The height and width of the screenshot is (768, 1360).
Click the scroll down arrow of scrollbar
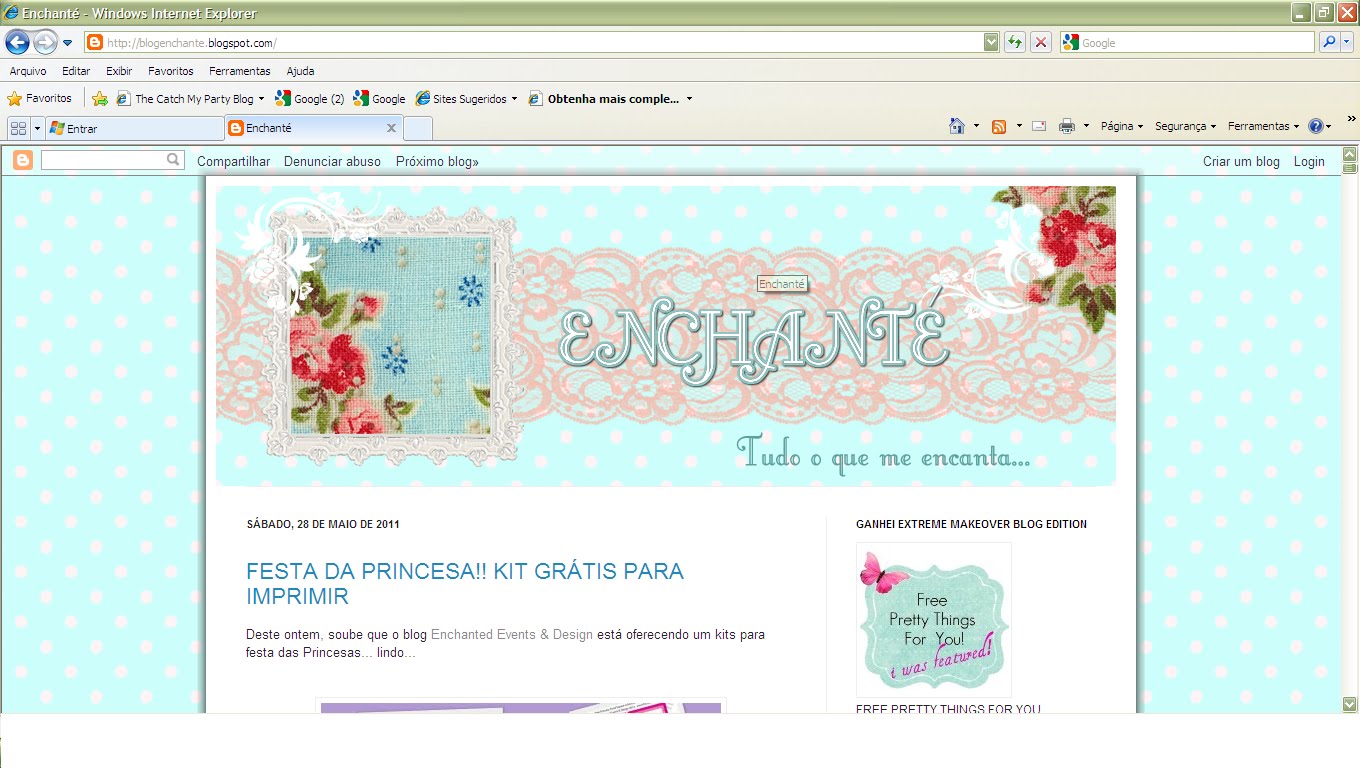pos(1350,705)
